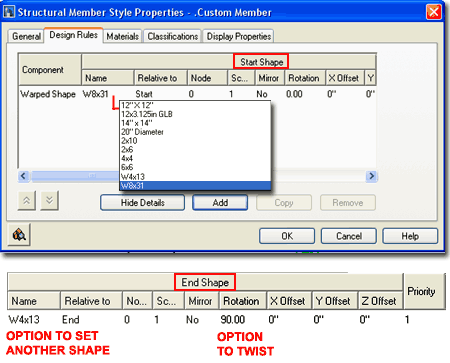Screen dimensions: 450x363
Task: Go to the Classifications tab
Action: pyautogui.click(x=173, y=36)
